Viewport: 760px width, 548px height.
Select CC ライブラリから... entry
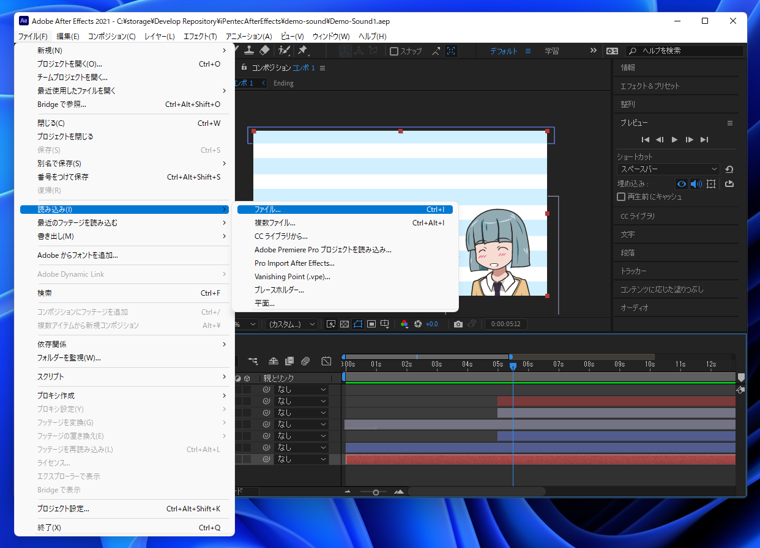345,236
